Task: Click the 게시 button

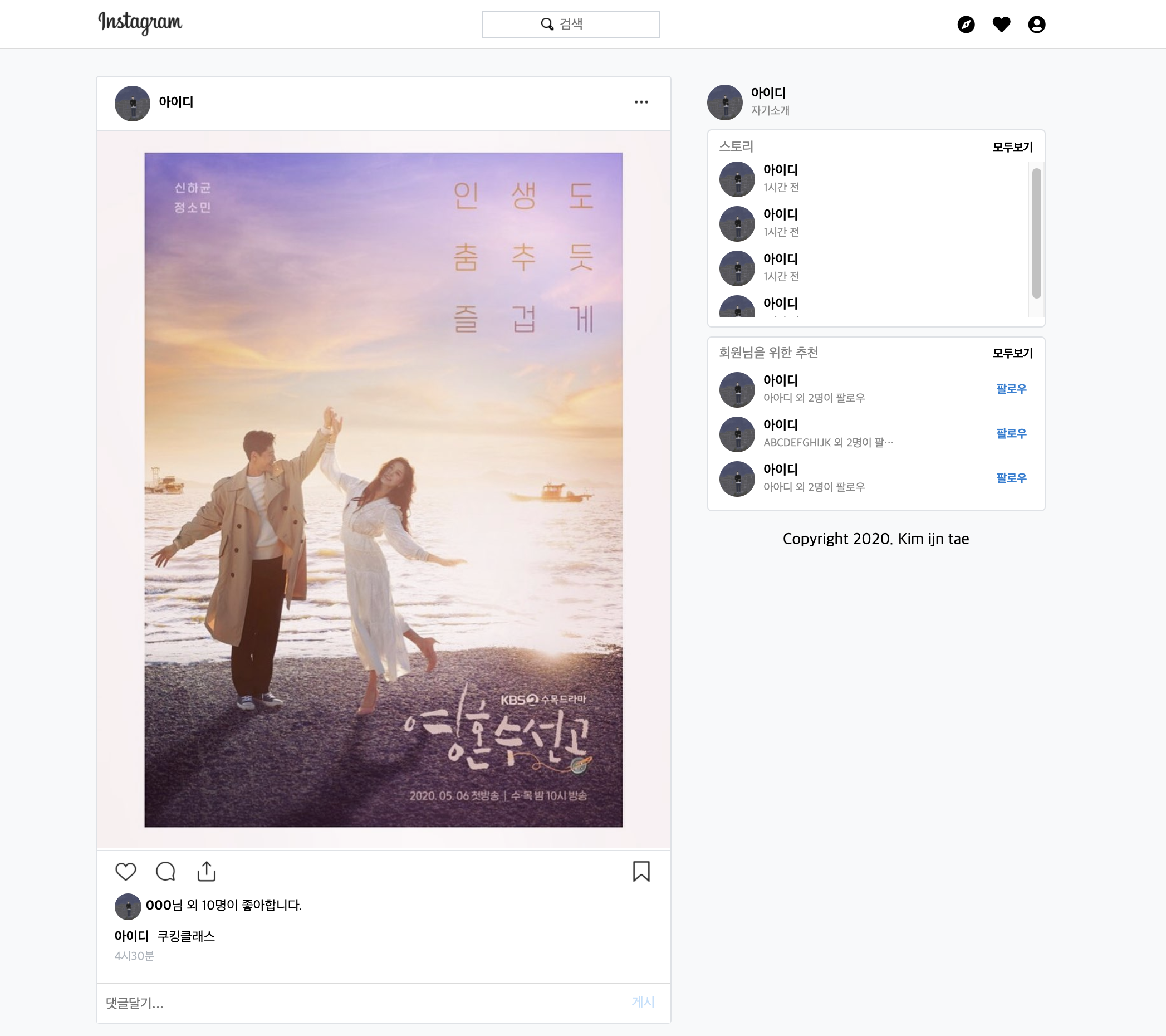Action: coord(643,1002)
